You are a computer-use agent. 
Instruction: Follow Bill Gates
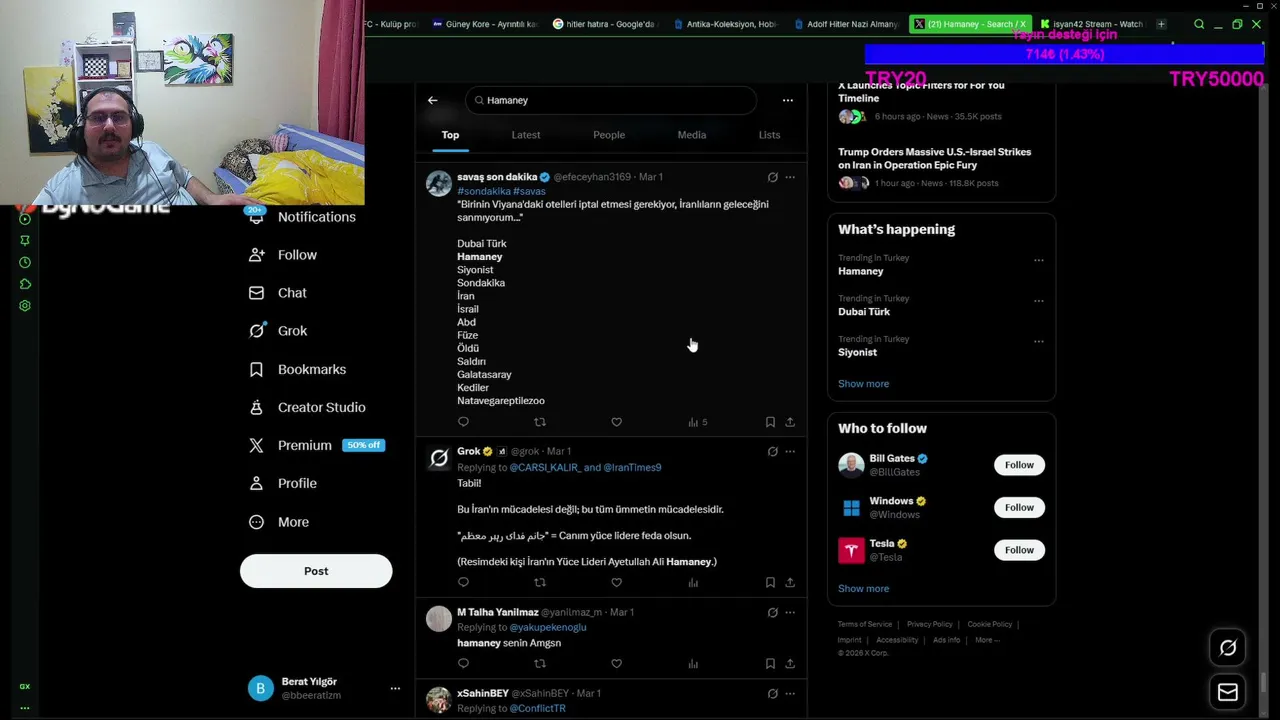click(x=1019, y=465)
